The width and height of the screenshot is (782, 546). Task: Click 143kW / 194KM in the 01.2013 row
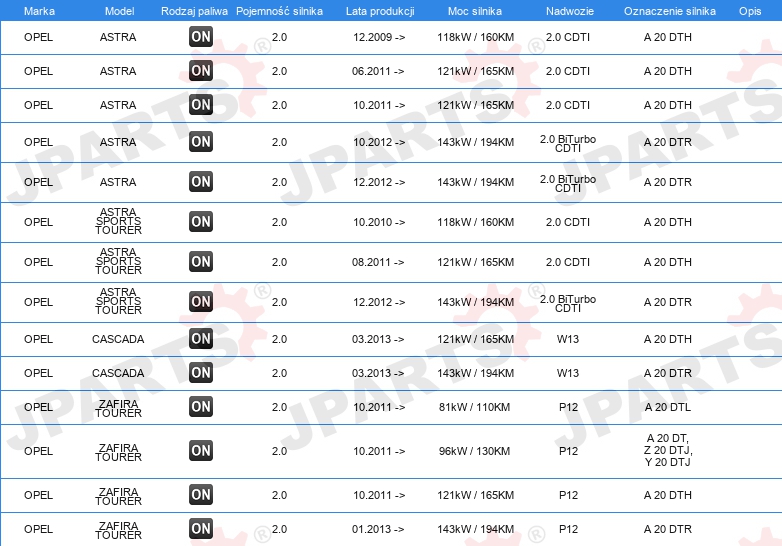coord(475,529)
